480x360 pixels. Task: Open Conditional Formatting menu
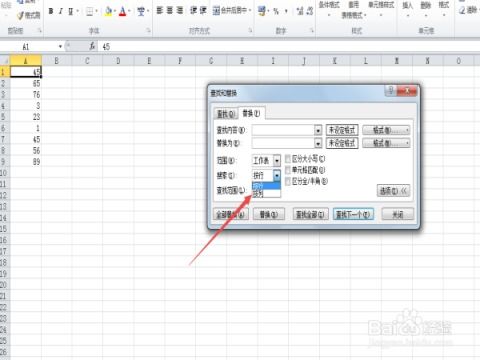pyautogui.click(x=329, y=8)
